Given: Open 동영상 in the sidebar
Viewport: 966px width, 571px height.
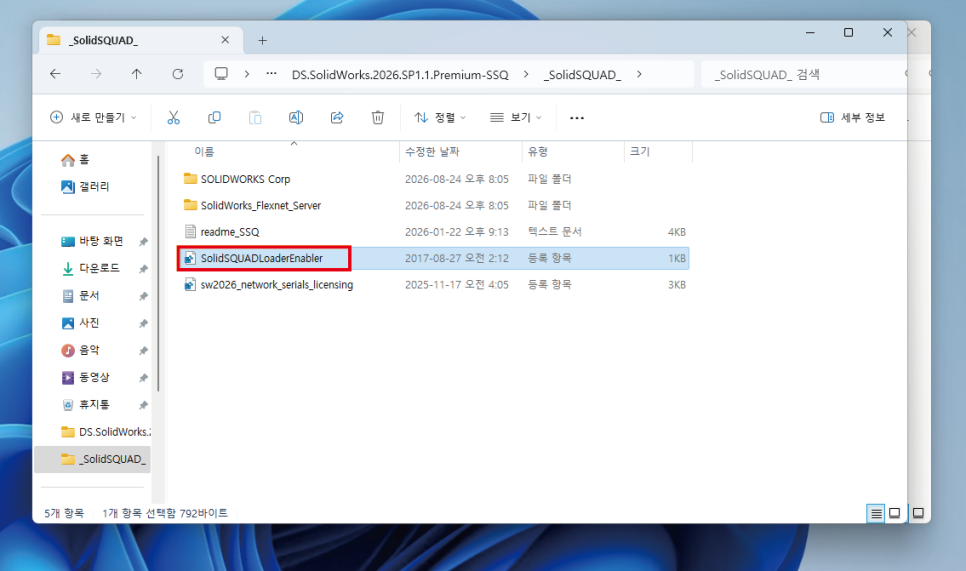Looking at the screenshot, I should point(85,377).
